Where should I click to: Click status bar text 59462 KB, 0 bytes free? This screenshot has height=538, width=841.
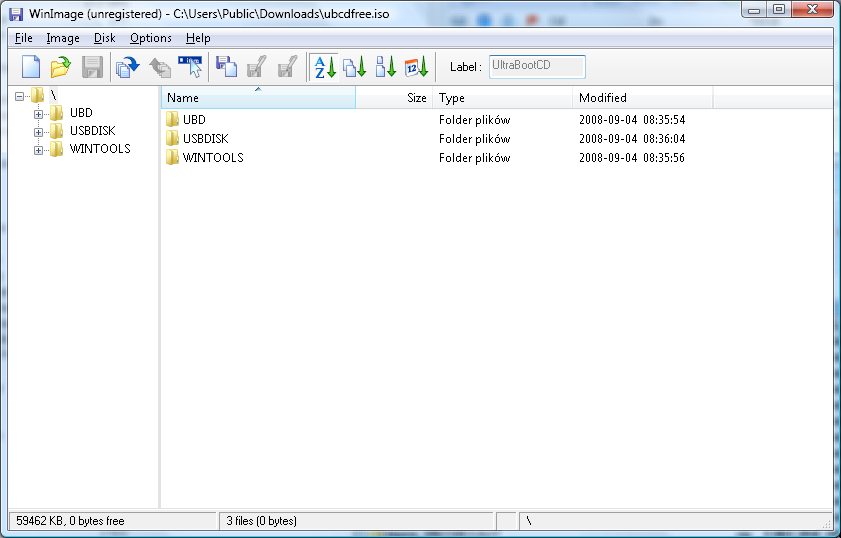pos(70,521)
